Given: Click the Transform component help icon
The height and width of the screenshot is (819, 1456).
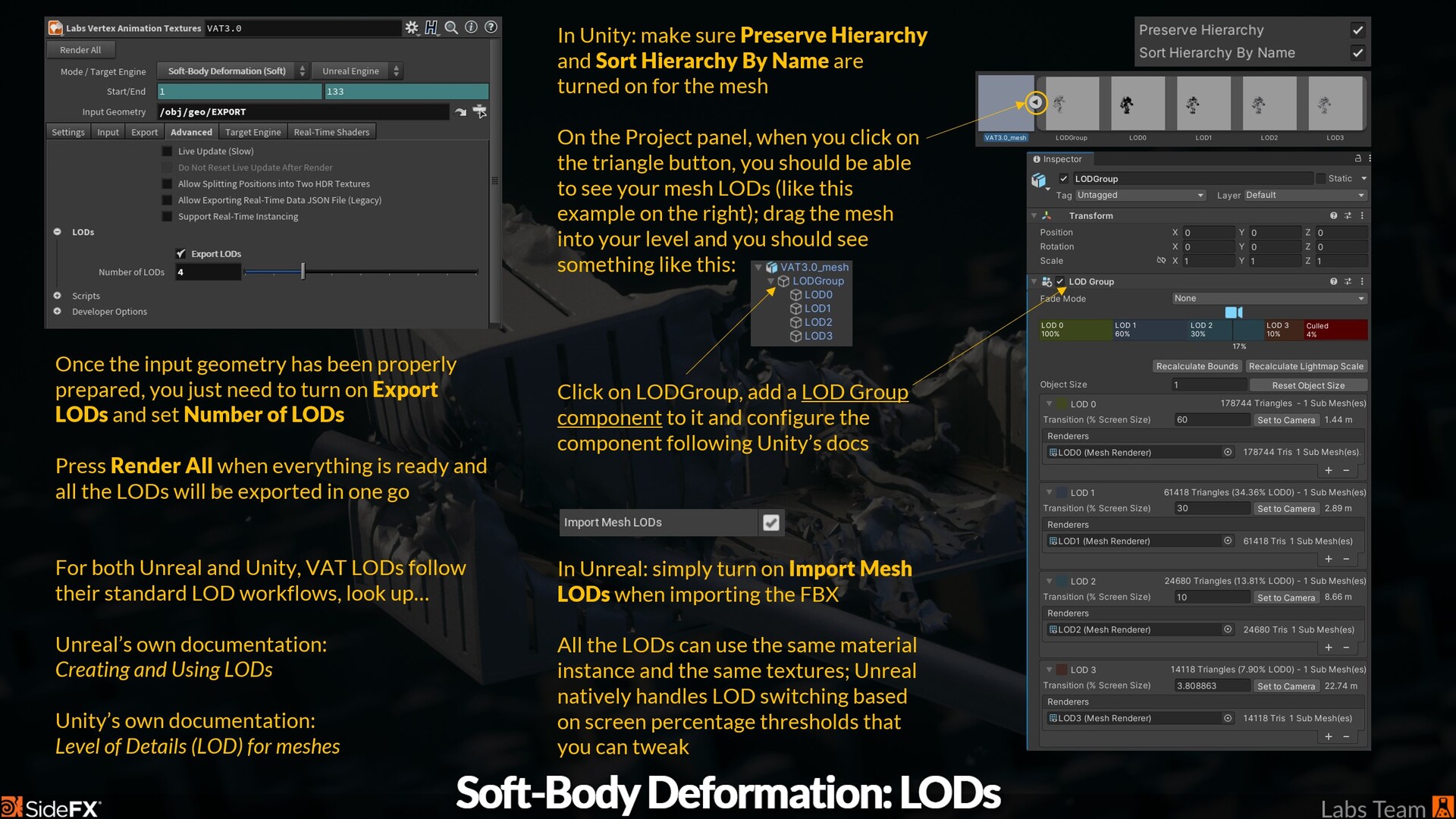Looking at the screenshot, I should [1333, 215].
